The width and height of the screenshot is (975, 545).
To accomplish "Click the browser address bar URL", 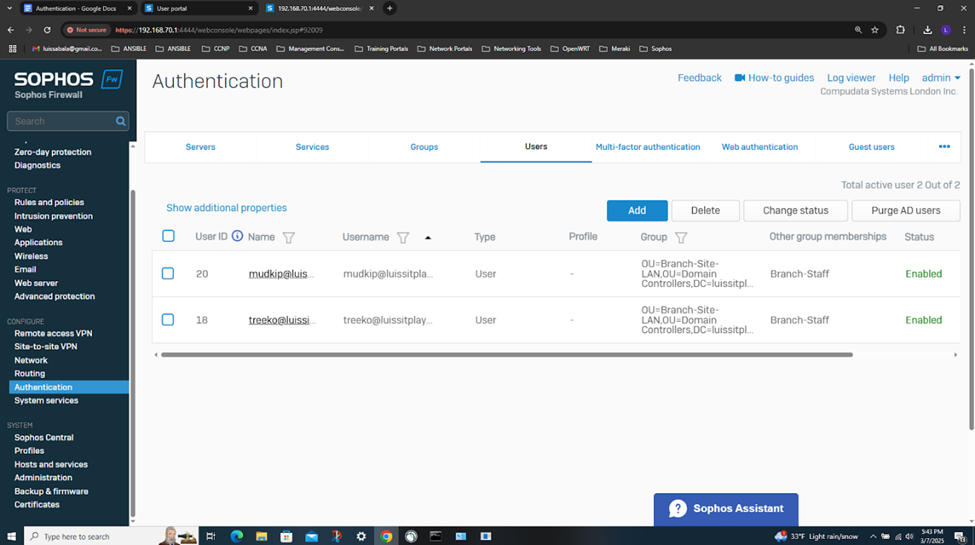I will click(219, 30).
